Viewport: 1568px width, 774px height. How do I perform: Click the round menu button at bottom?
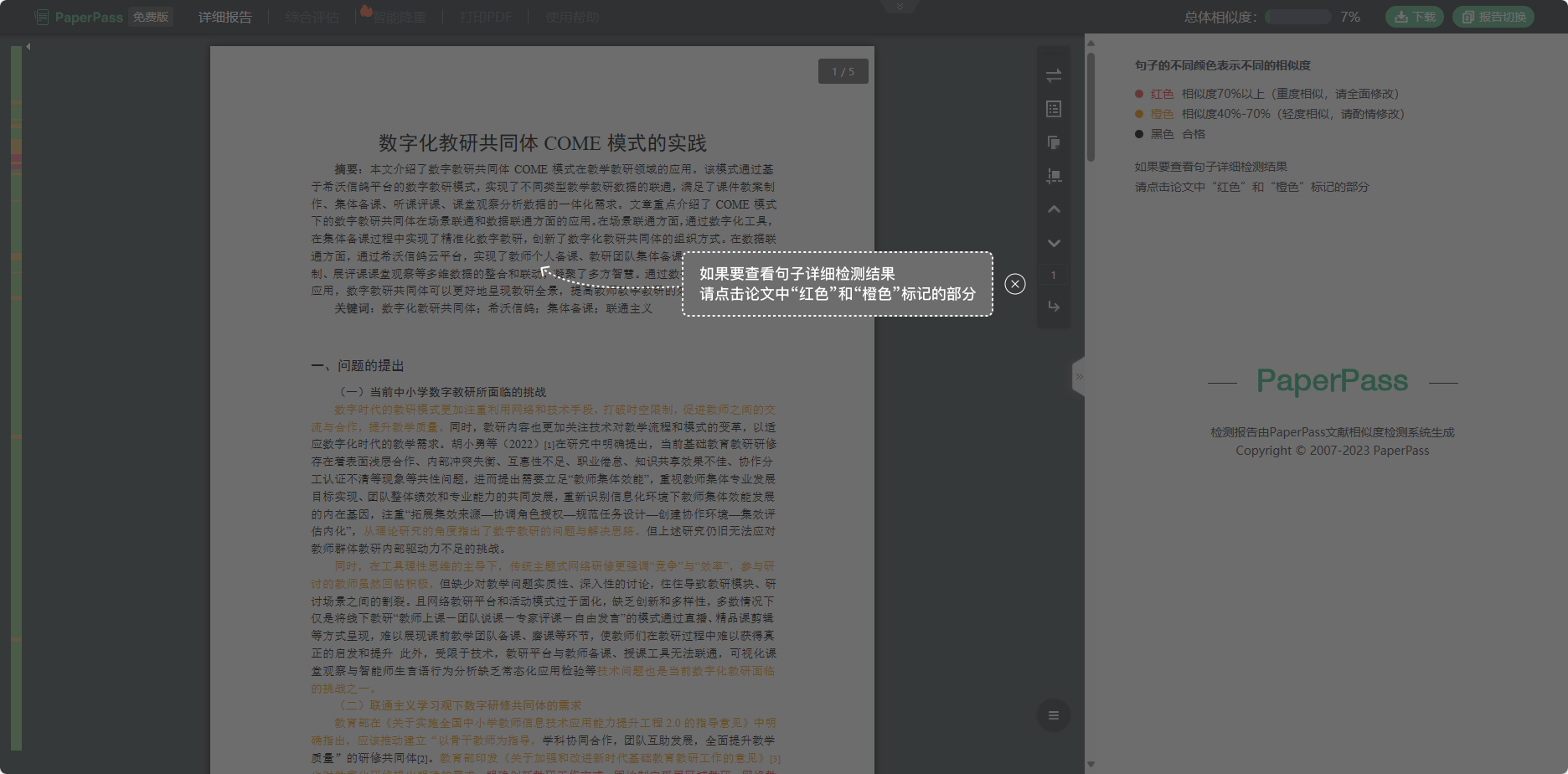[1054, 715]
